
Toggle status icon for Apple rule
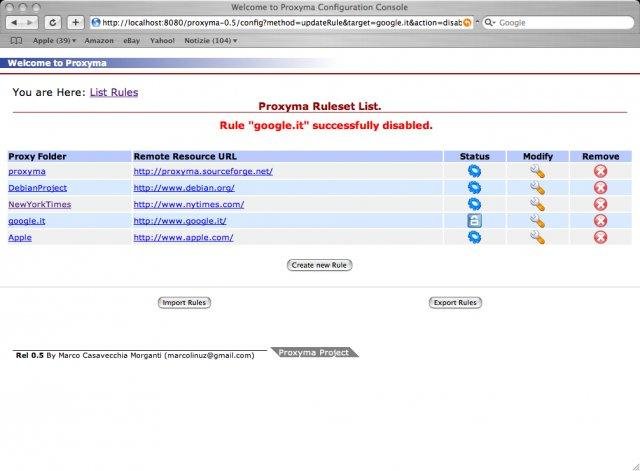click(474, 237)
